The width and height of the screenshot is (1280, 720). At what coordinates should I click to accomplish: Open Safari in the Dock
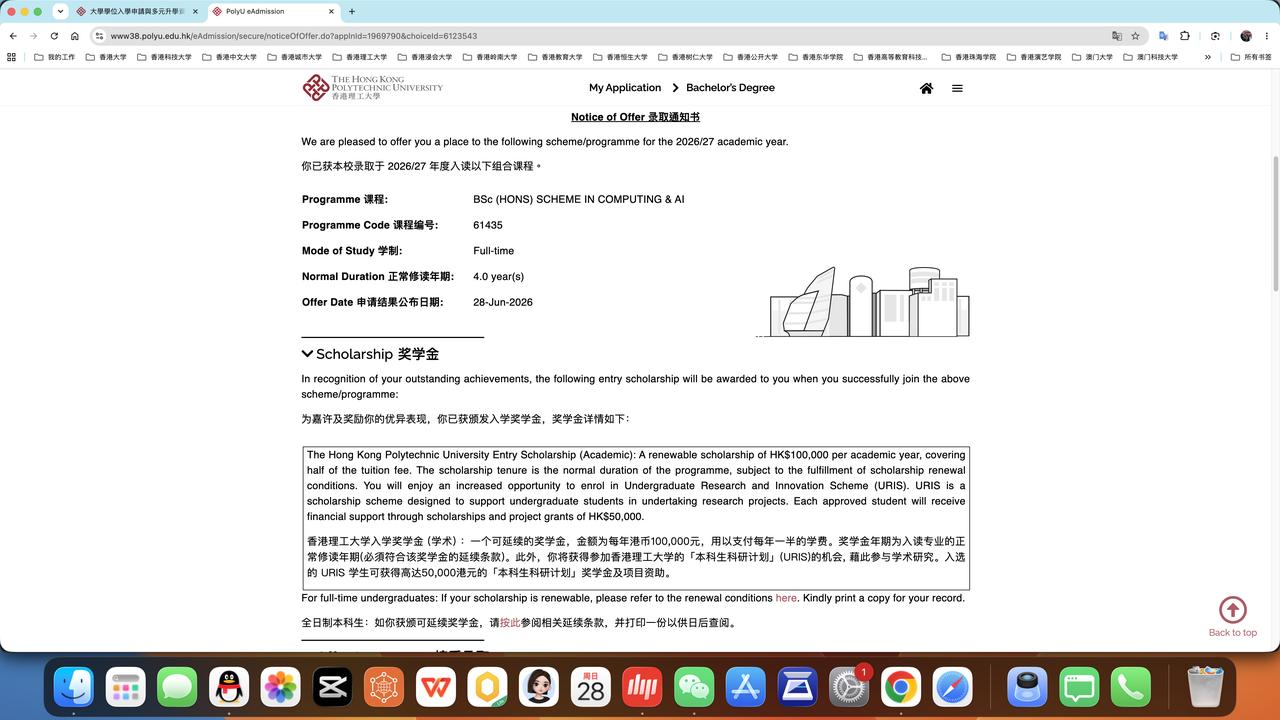(x=953, y=687)
